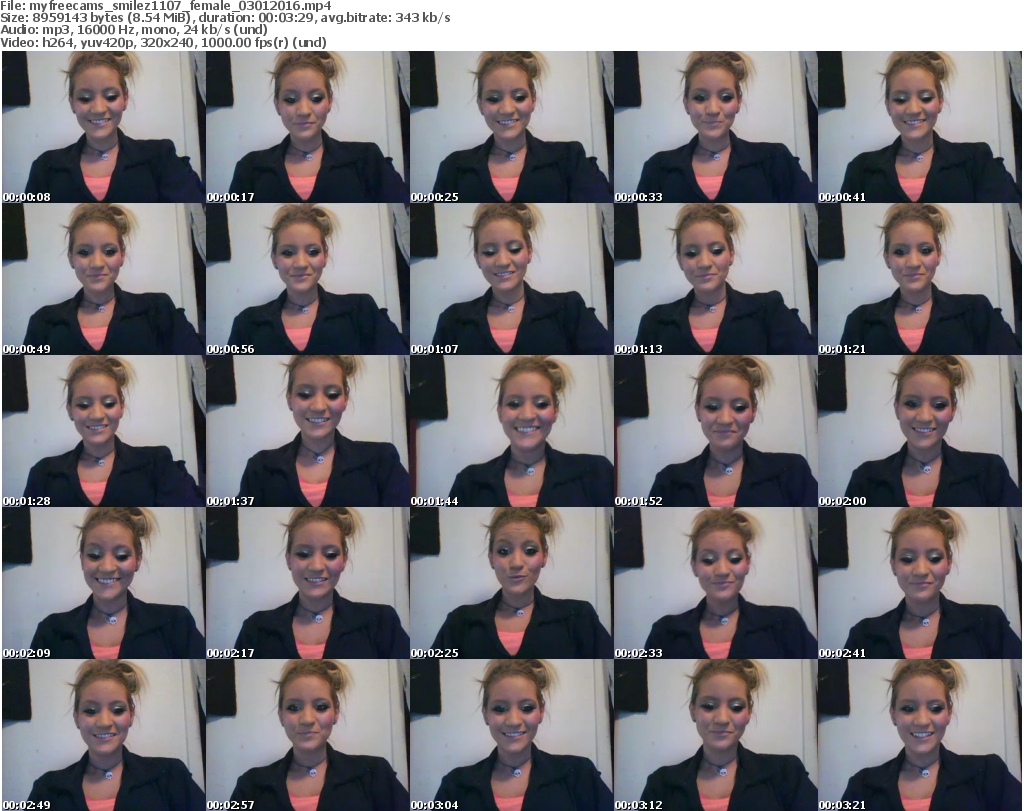Open the frame stamped 00:00:56
The width and height of the screenshot is (1024, 811).
(308, 279)
